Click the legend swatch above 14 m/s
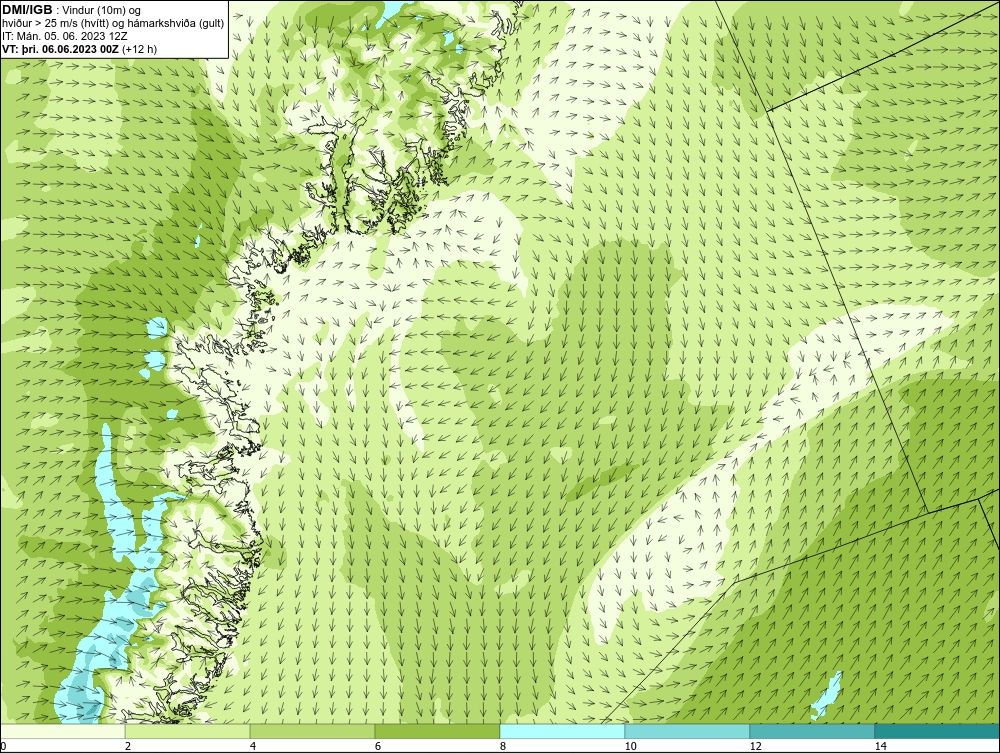 (x=938, y=731)
